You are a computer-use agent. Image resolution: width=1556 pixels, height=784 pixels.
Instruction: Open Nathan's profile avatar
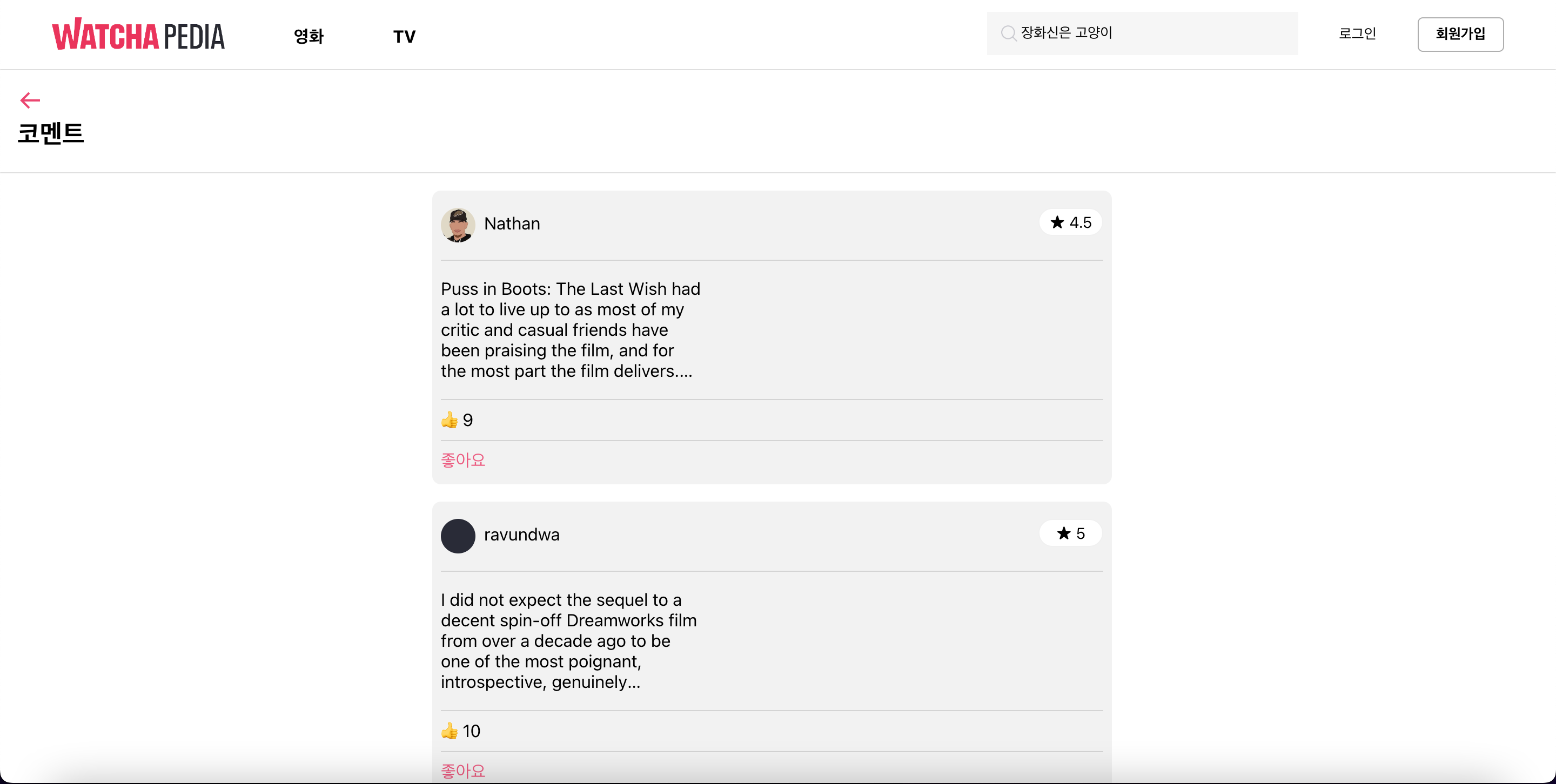[458, 224]
